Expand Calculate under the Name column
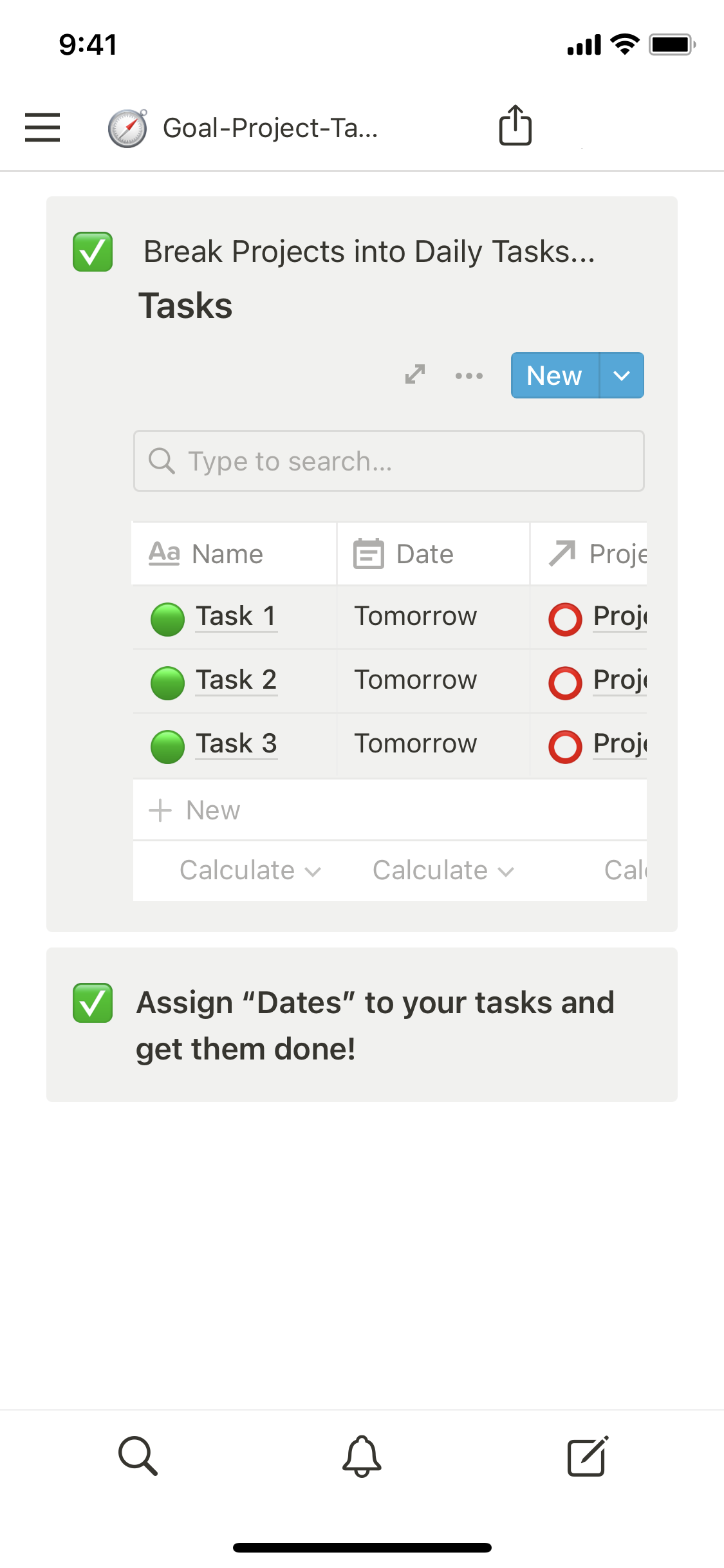 (x=250, y=870)
